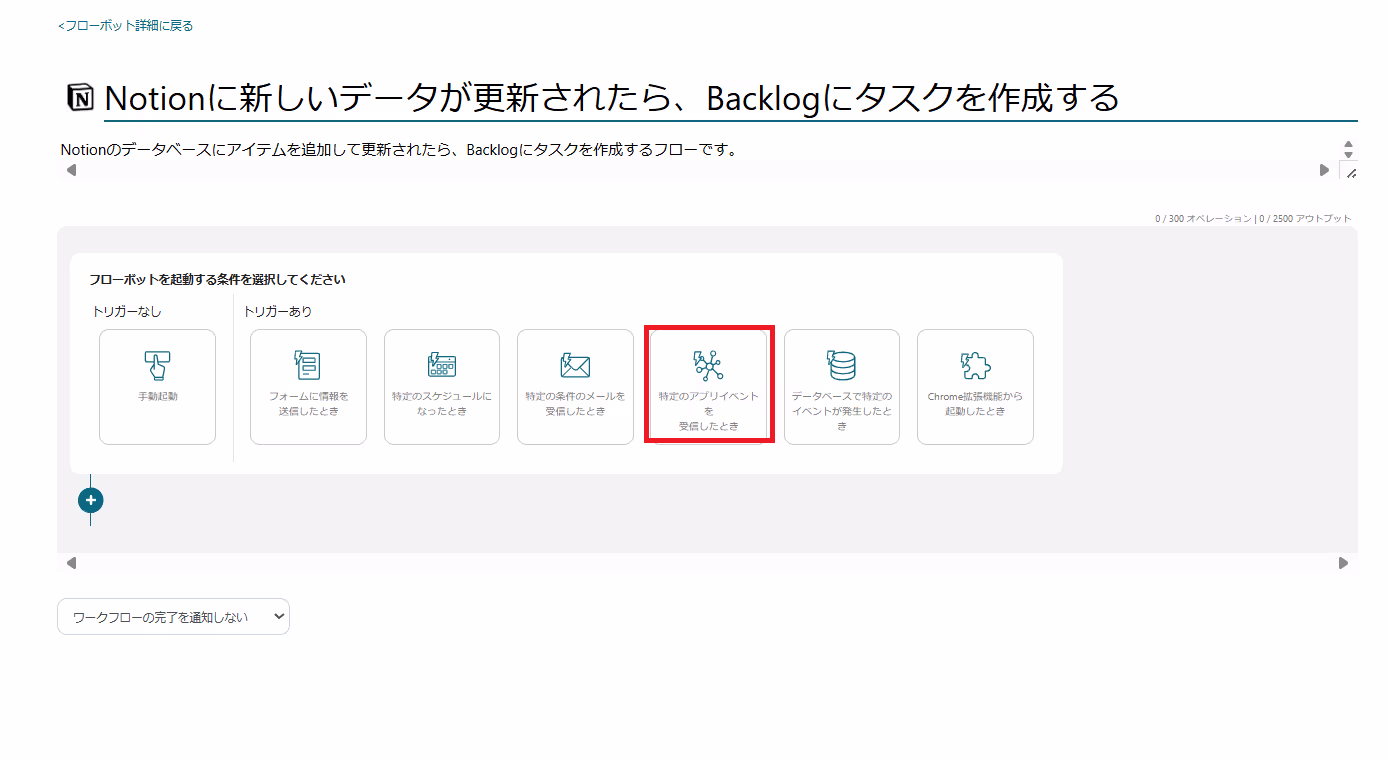
Task: Open the ワークフローの完了を通知しない dropdown
Action: click(173, 617)
